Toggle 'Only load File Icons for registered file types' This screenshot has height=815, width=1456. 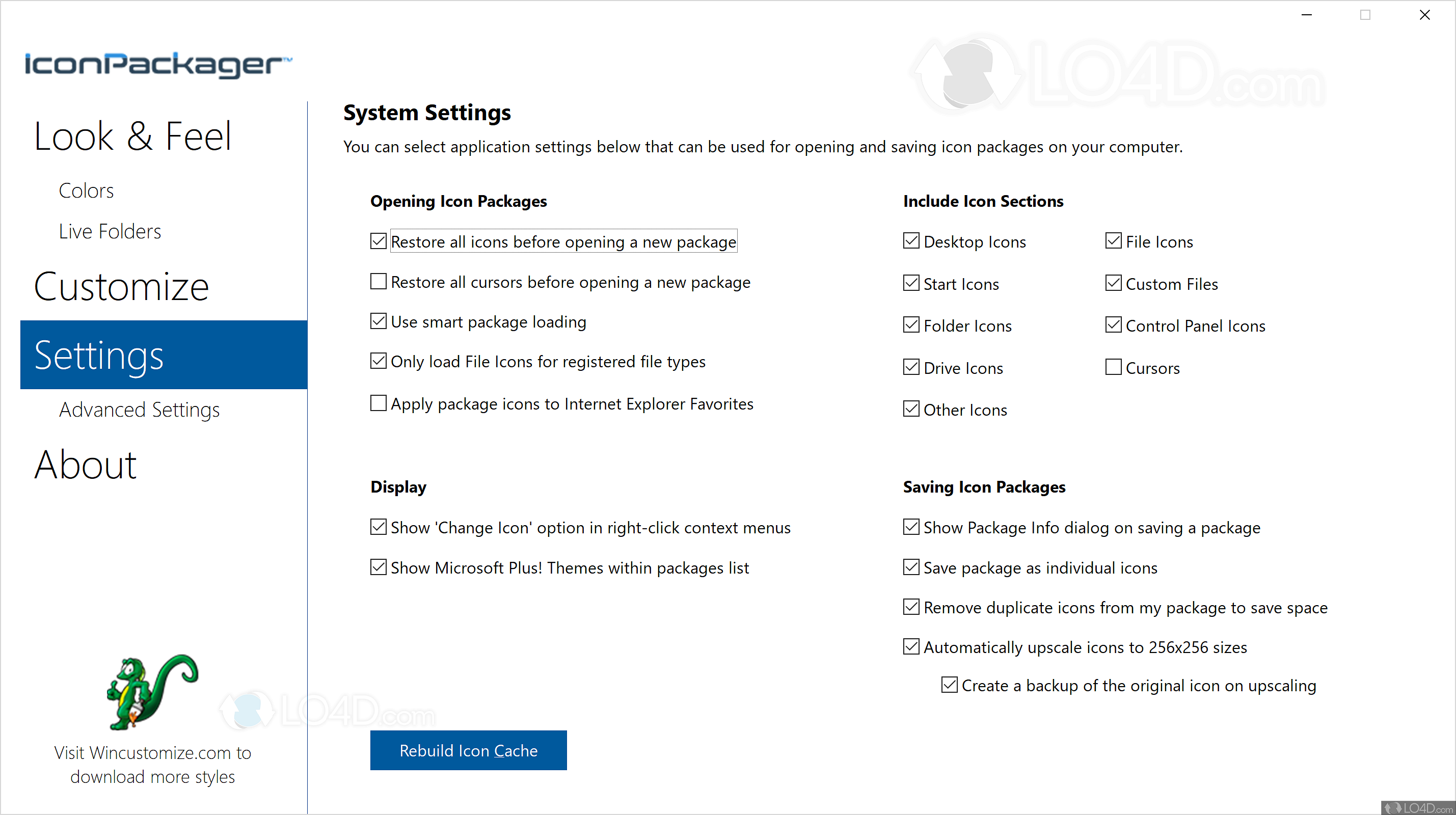378,361
